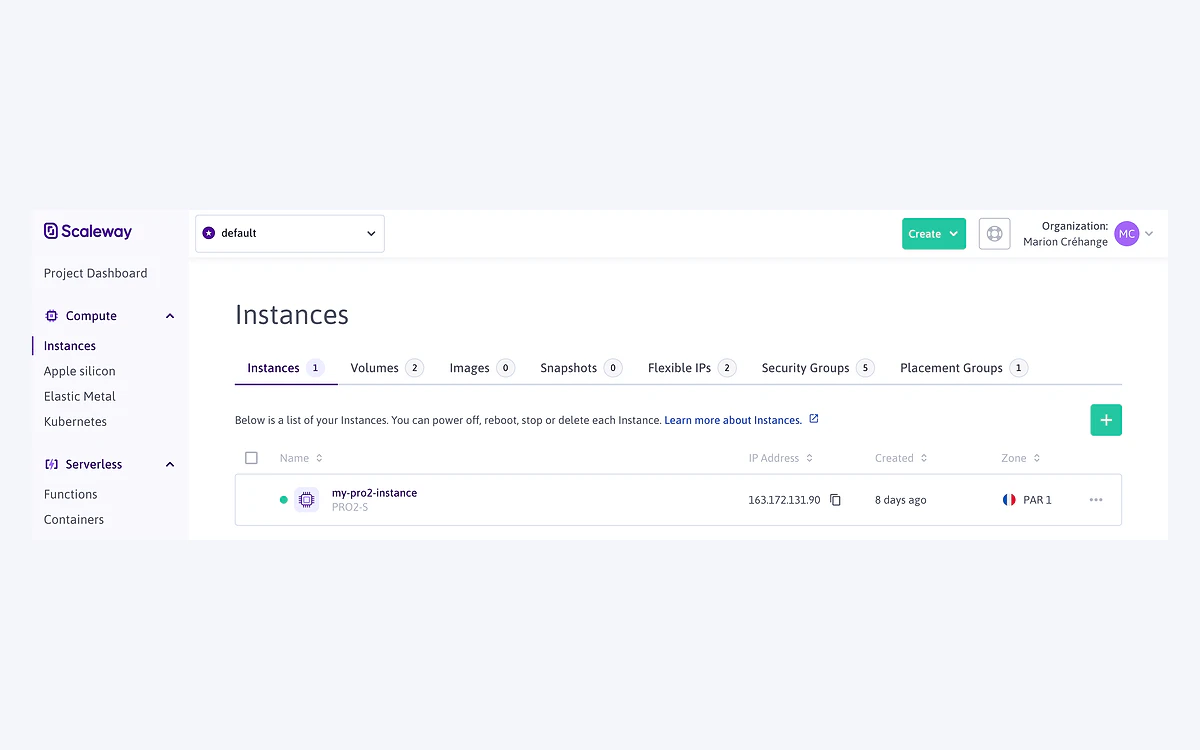Switch to the Snapshots tab

581,368
